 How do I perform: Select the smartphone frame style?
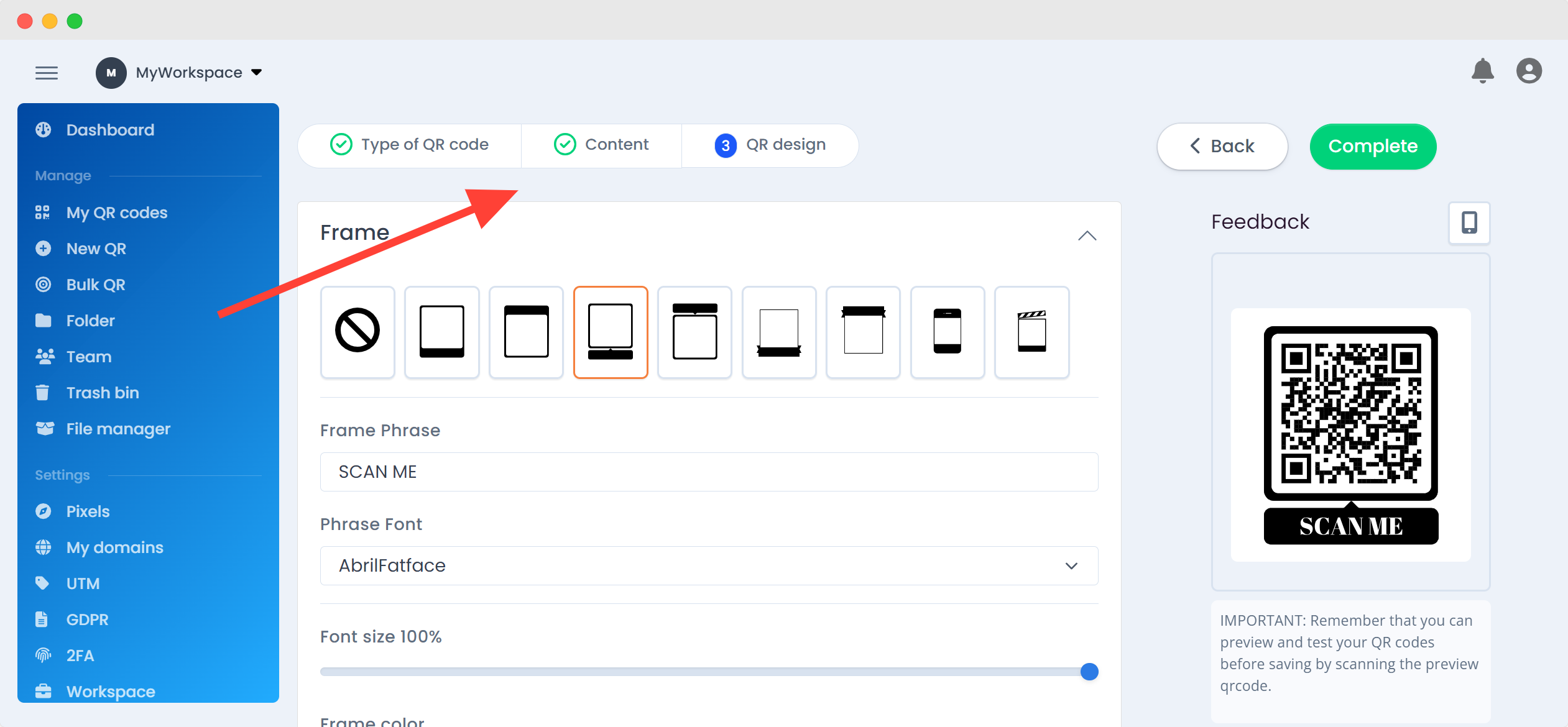948,332
